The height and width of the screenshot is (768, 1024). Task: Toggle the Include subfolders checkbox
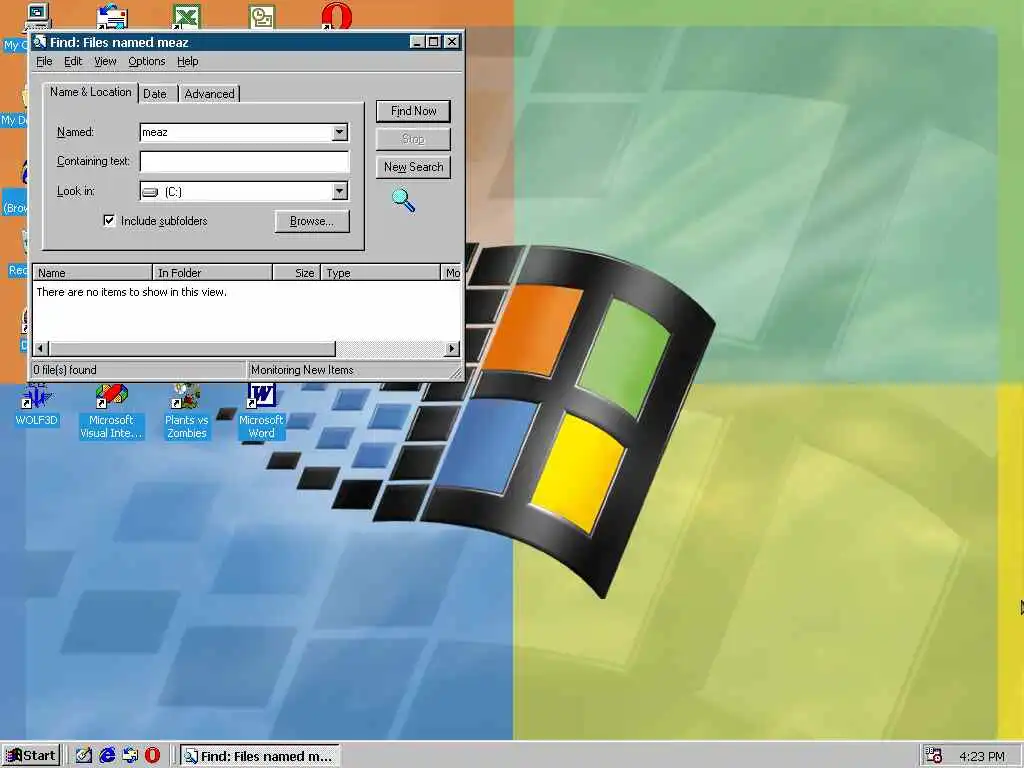point(109,221)
